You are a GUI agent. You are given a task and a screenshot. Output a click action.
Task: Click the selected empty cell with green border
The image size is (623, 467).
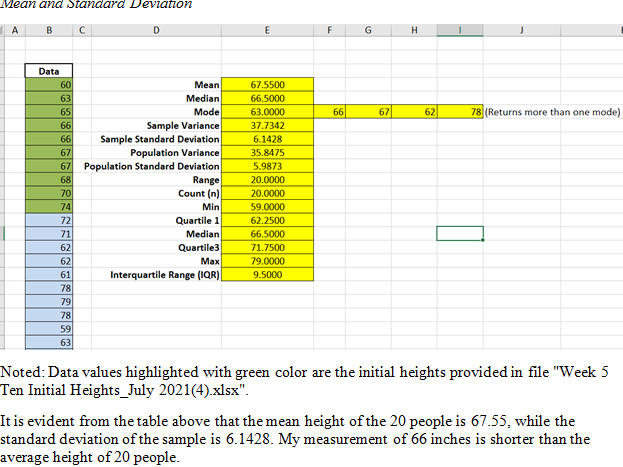[460, 234]
